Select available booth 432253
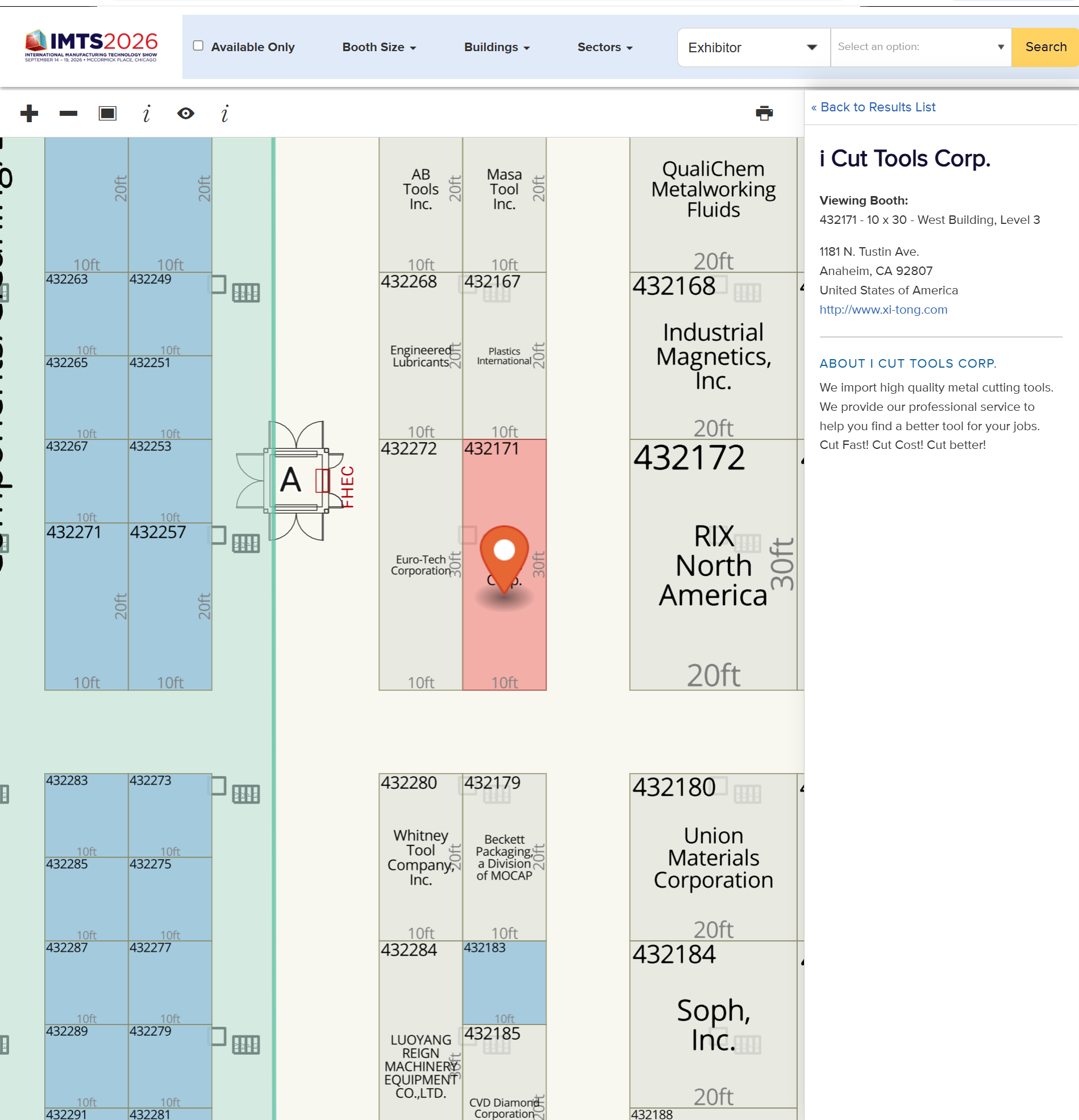Viewport: 1079px width, 1120px height. click(170, 481)
